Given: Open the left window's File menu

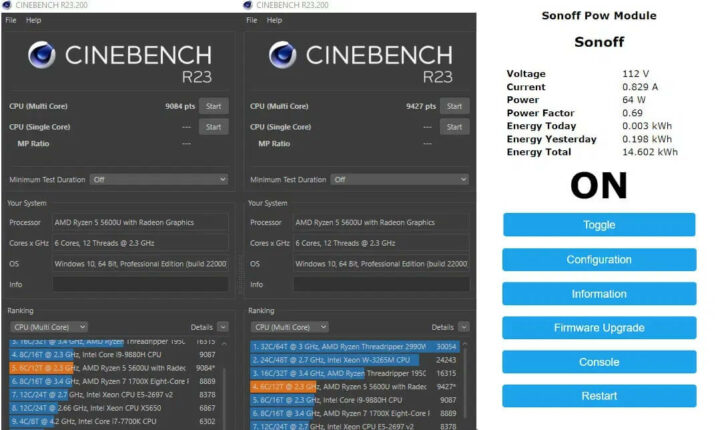Looking at the screenshot, I should (11, 20).
